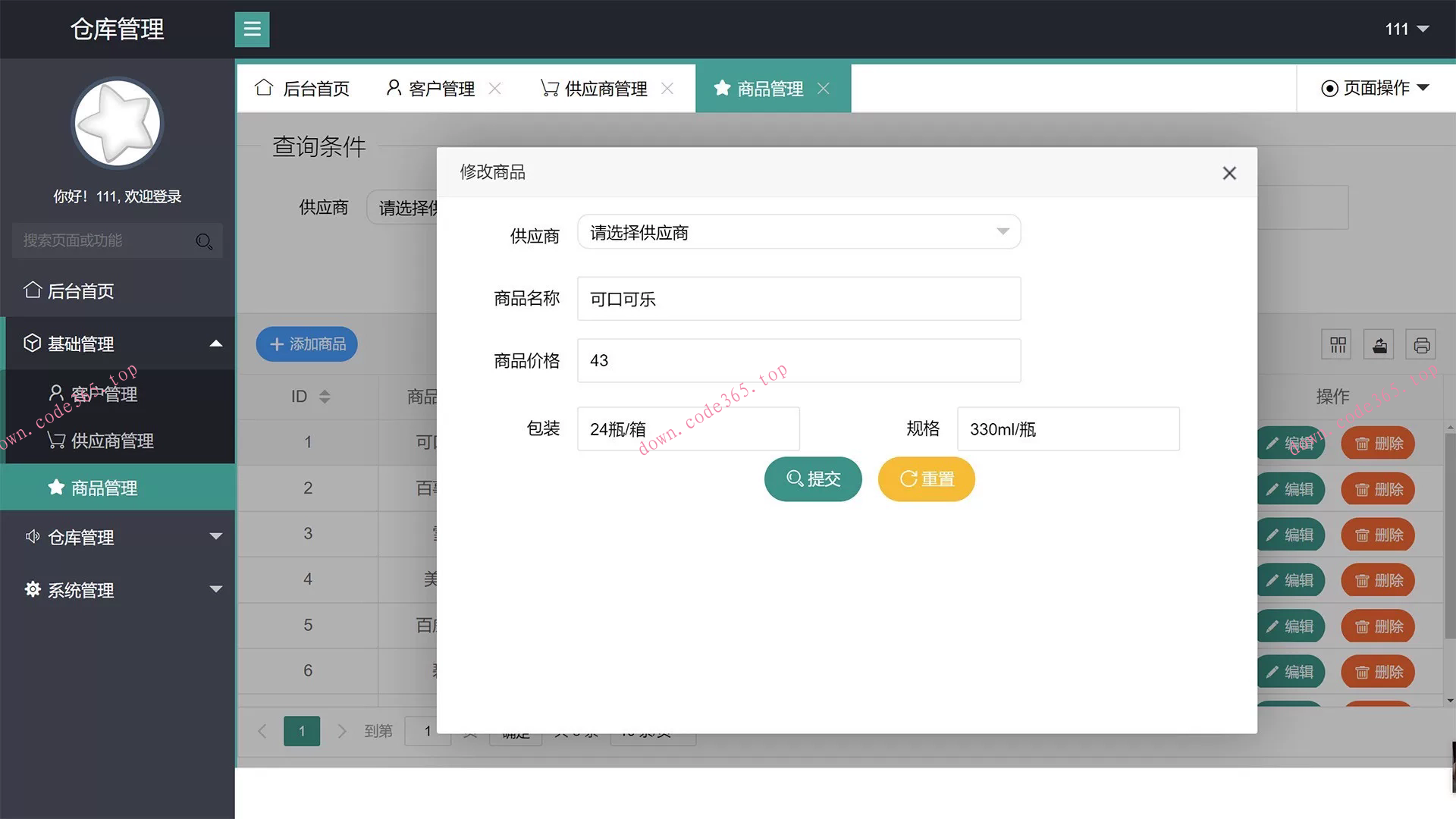Click the 添加商品 add product button

point(306,344)
